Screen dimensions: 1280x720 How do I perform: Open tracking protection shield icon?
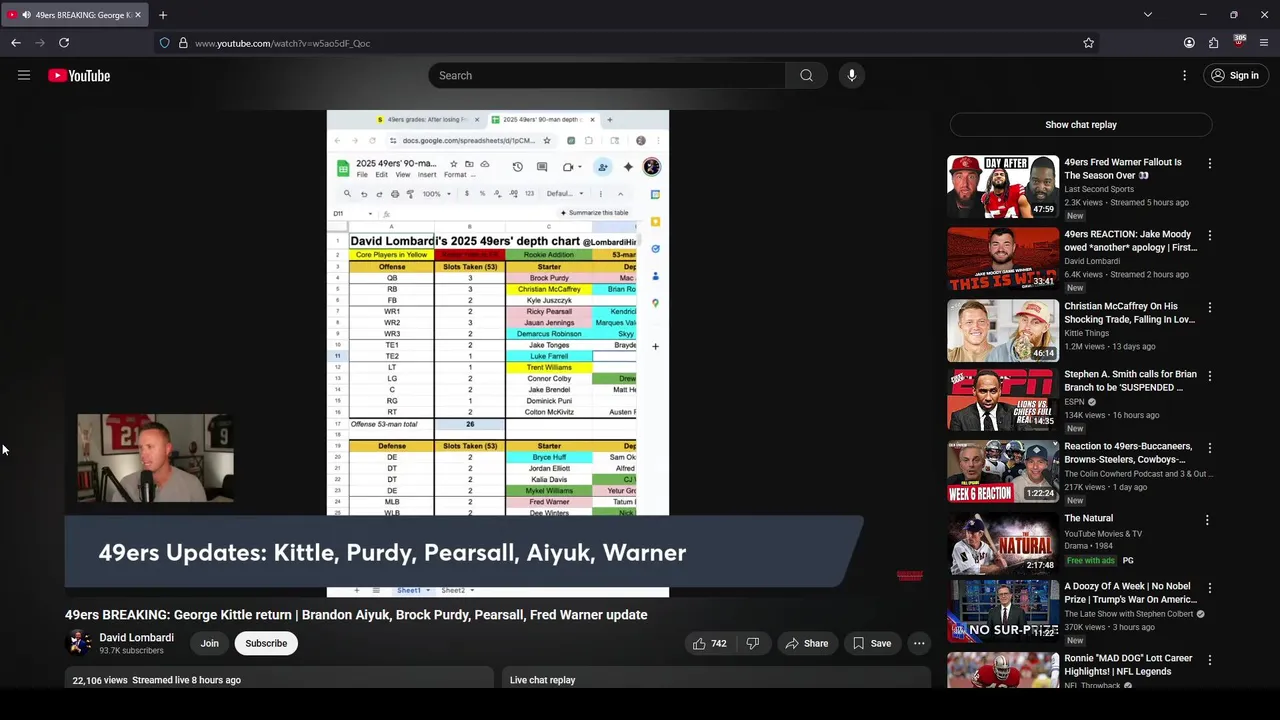(165, 43)
